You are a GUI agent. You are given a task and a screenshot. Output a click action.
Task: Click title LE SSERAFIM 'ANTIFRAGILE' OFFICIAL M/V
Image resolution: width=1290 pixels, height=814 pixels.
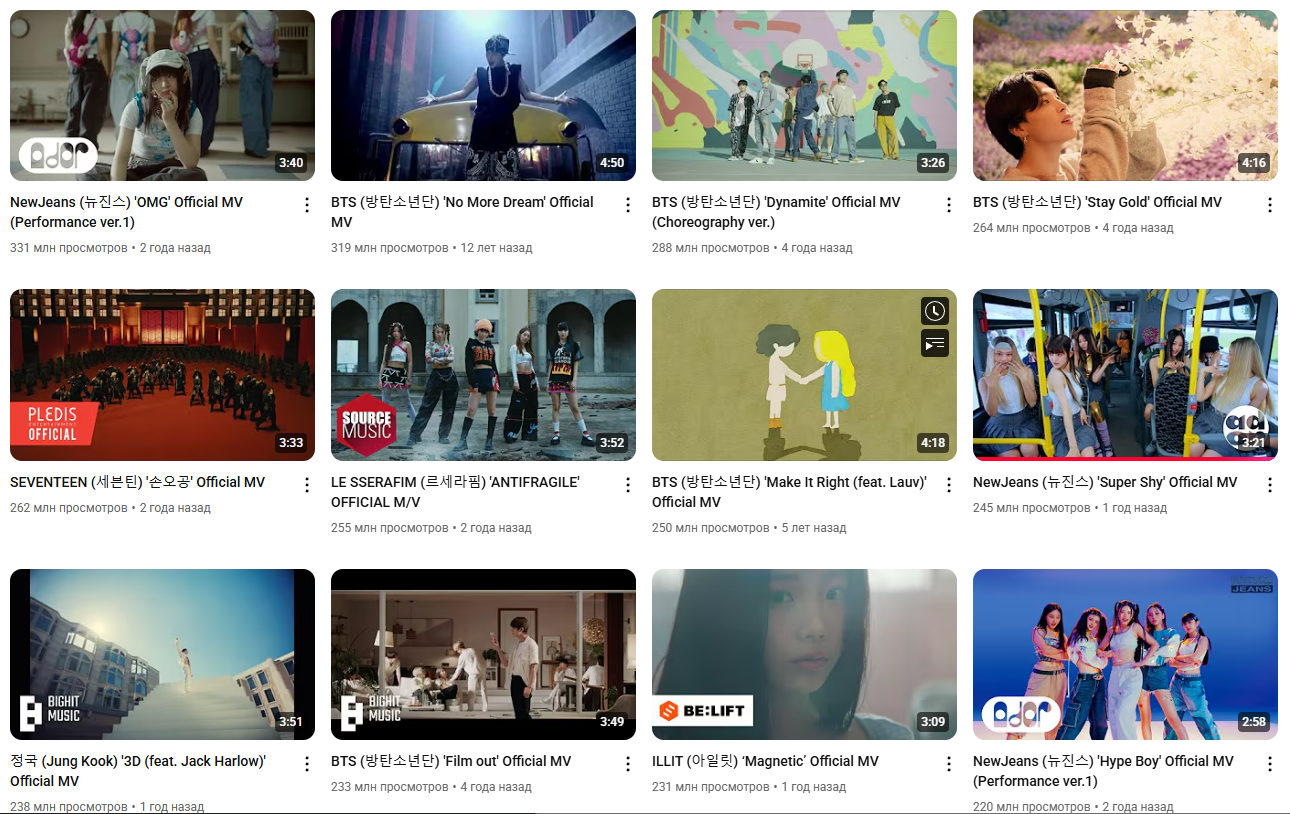(x=455, y=492)
